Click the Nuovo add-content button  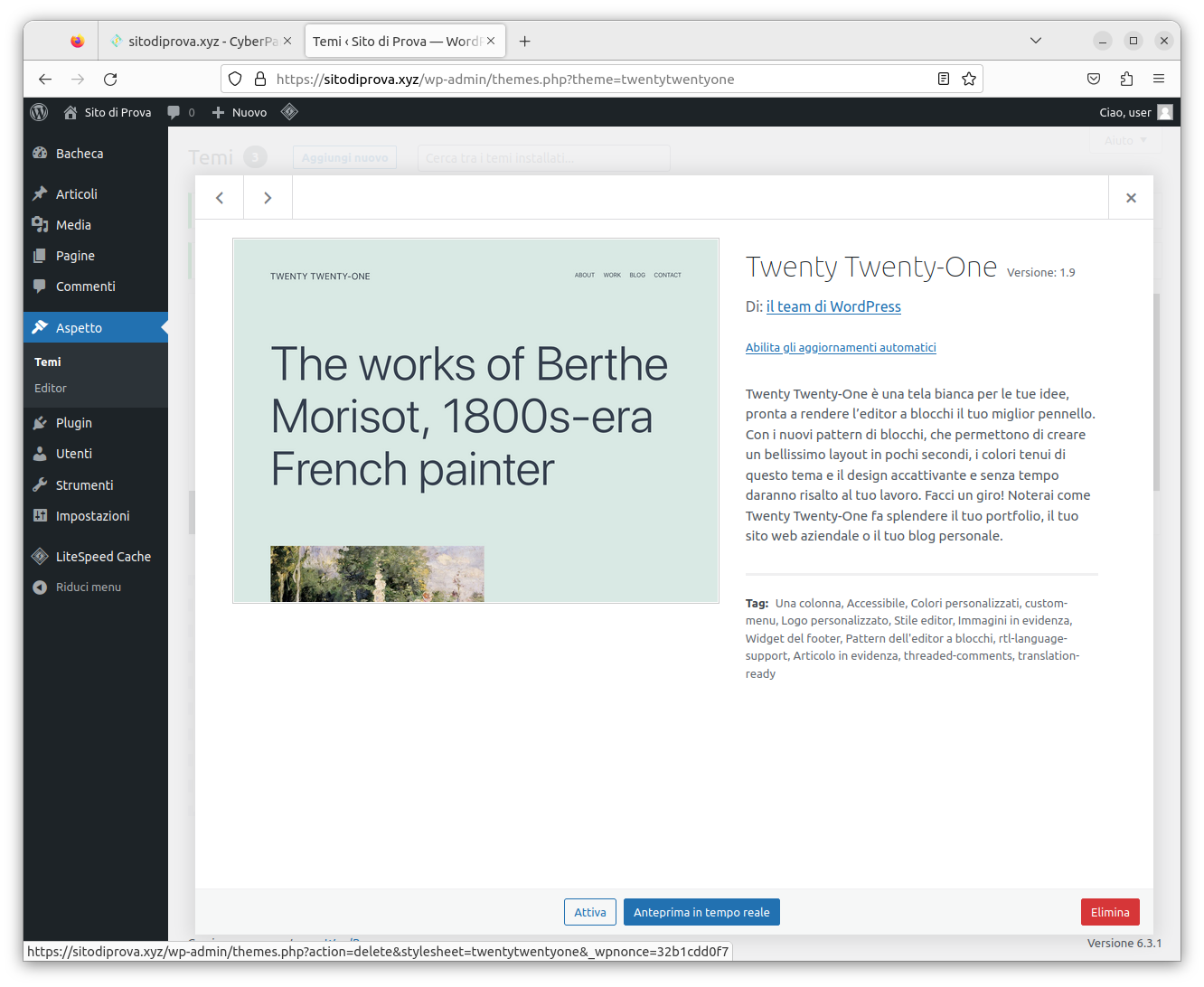coord(239,112)
